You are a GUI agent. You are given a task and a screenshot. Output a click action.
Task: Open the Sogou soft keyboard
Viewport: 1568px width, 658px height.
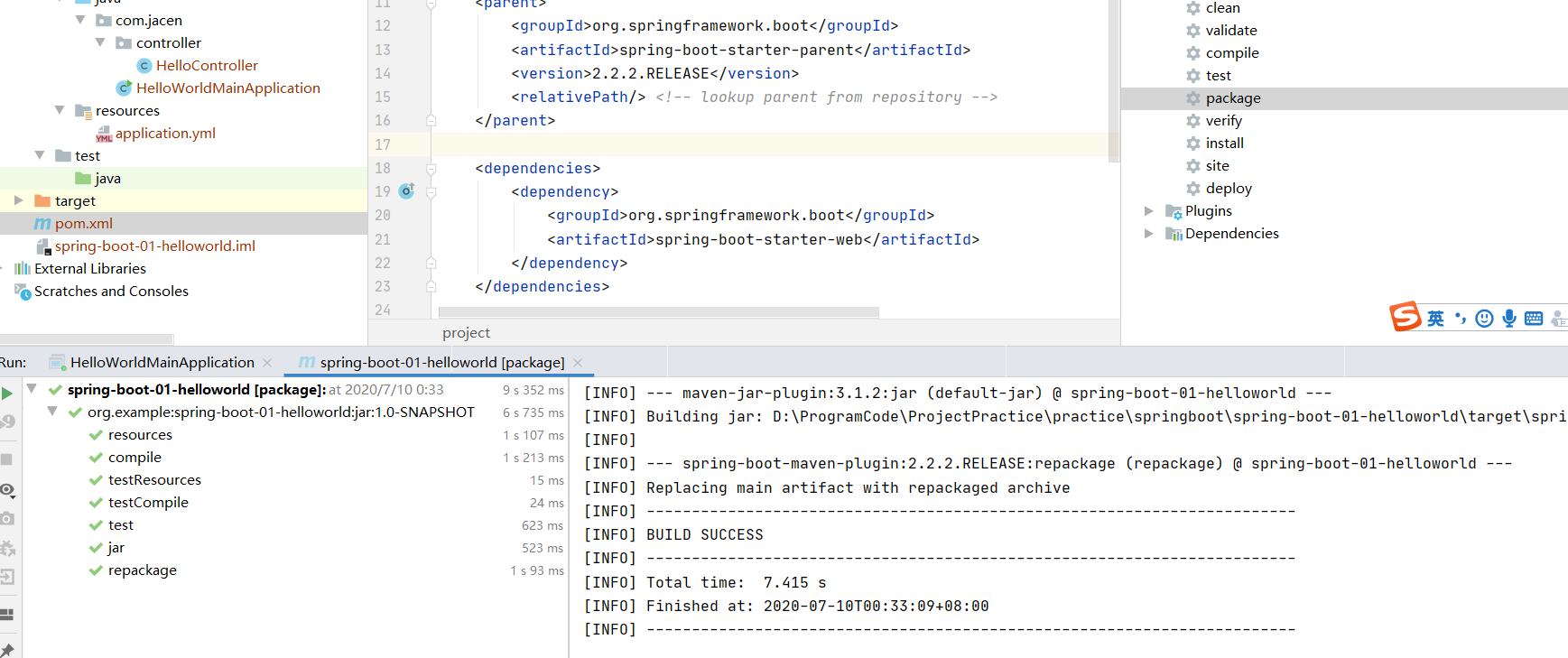coord(1533,319)
